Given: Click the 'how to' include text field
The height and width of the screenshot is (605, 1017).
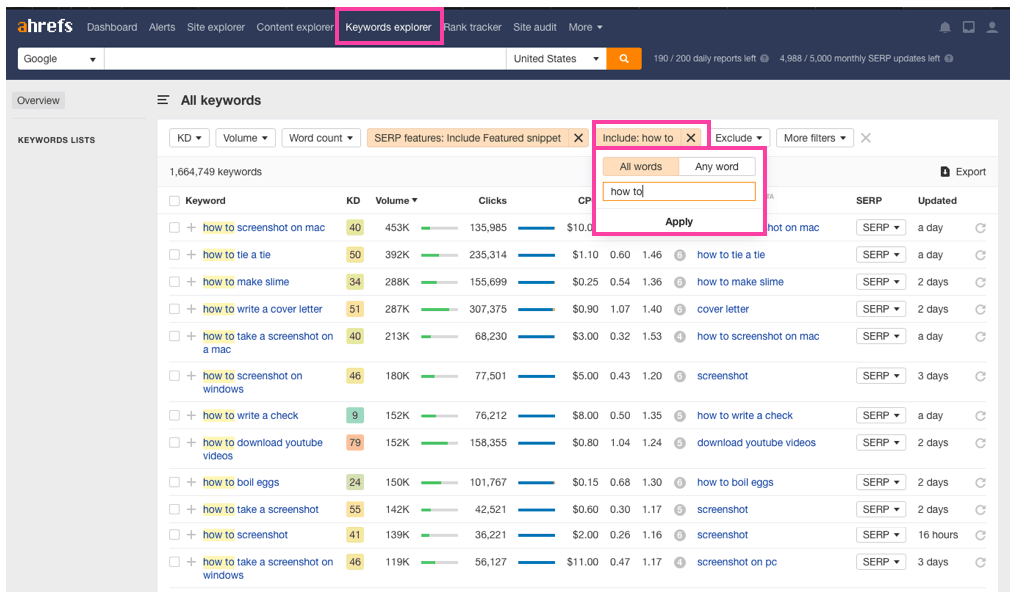Looking at the screenshot, I should [679, 191].
